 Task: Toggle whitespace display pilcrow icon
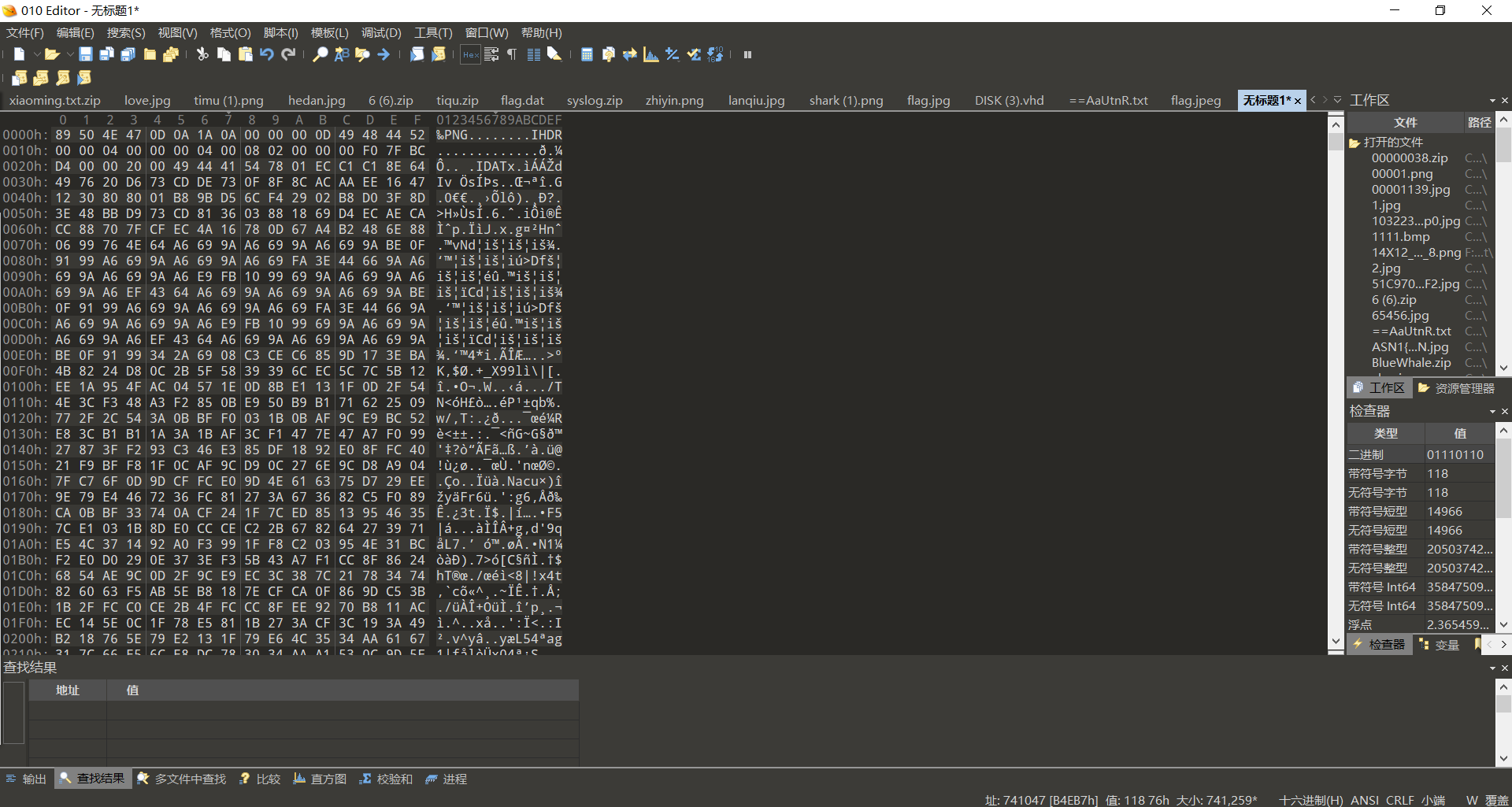tap(512, 54)
